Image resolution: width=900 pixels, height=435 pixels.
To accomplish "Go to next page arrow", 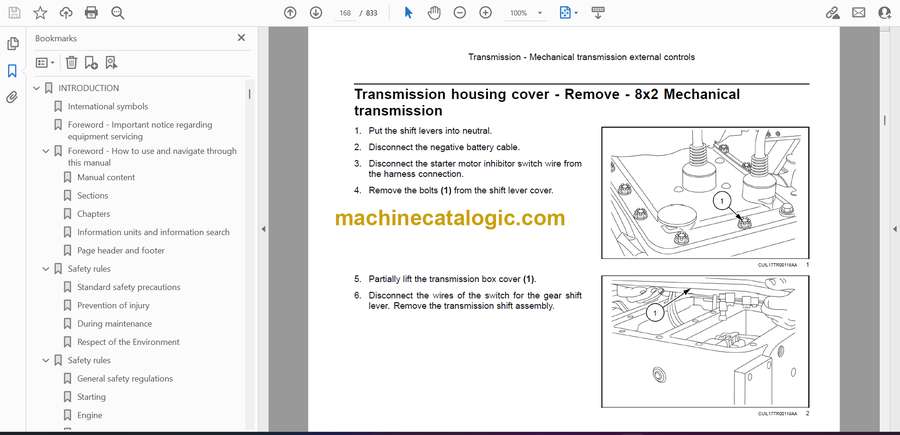I will pyautogui.click(x=316, y=13).
